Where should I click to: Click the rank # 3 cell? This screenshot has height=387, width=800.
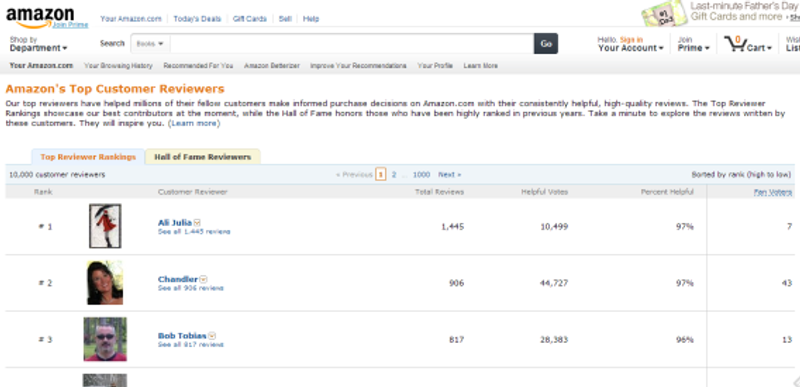point(45,340)
